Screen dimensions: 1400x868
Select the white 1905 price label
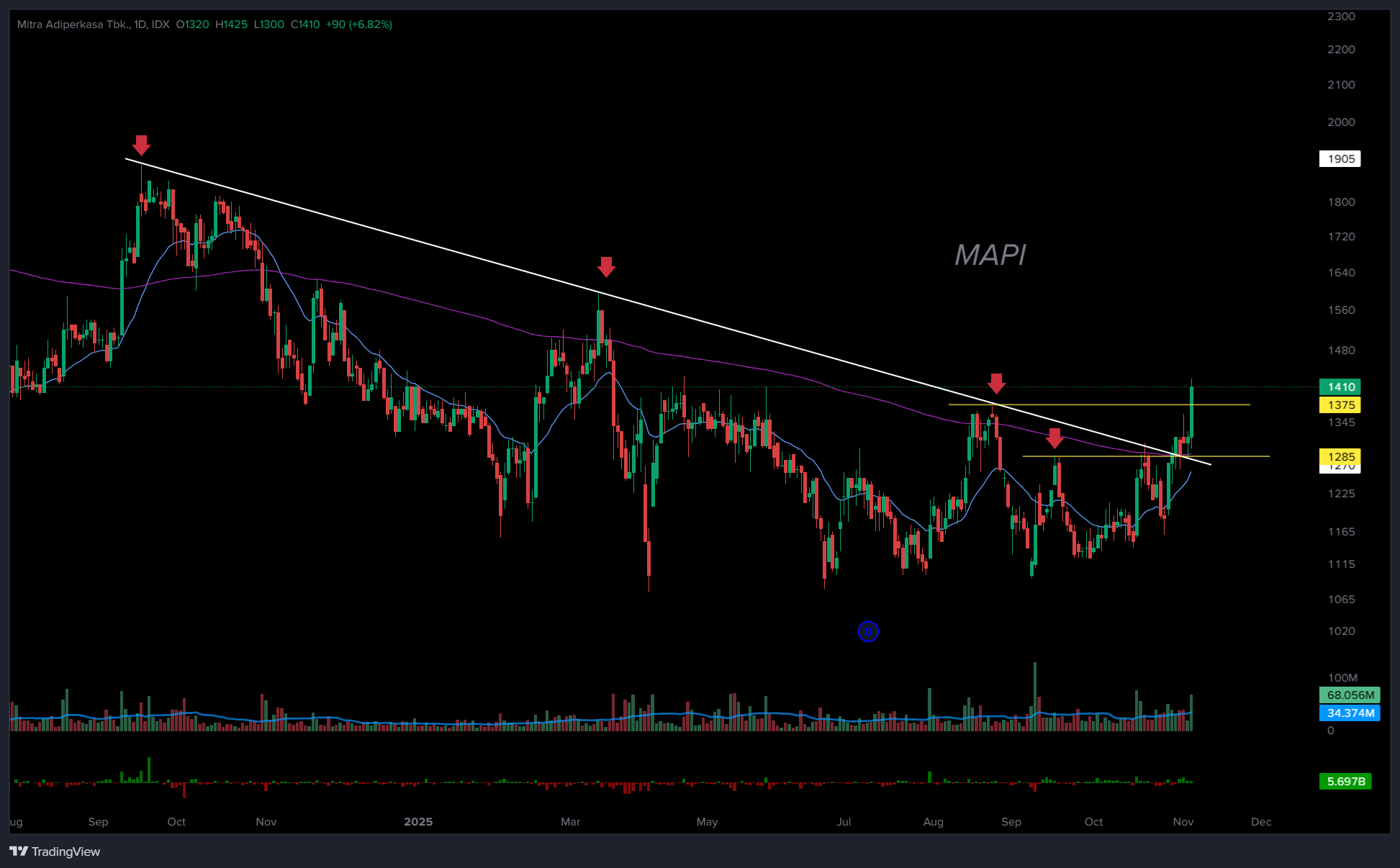tap(1340, 158)
